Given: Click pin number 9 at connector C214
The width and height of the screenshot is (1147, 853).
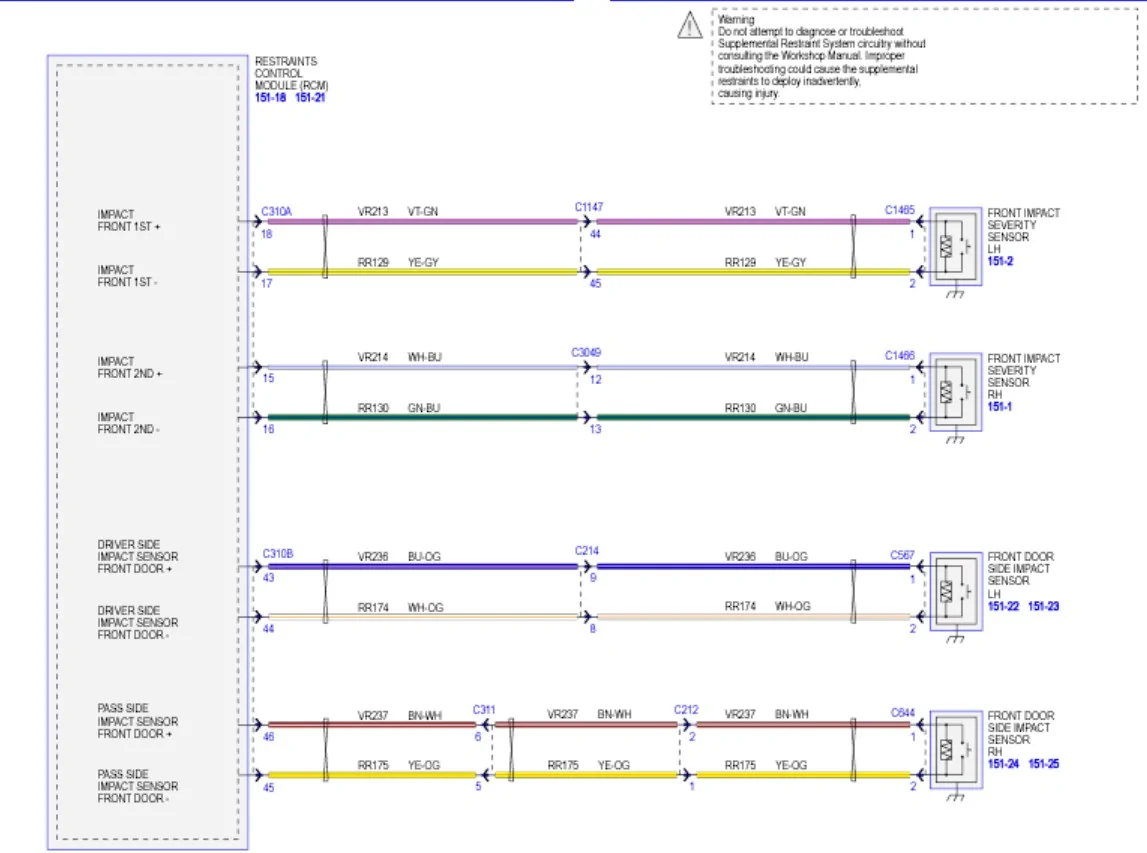Looking at the screenshot, I should [593, 578].
